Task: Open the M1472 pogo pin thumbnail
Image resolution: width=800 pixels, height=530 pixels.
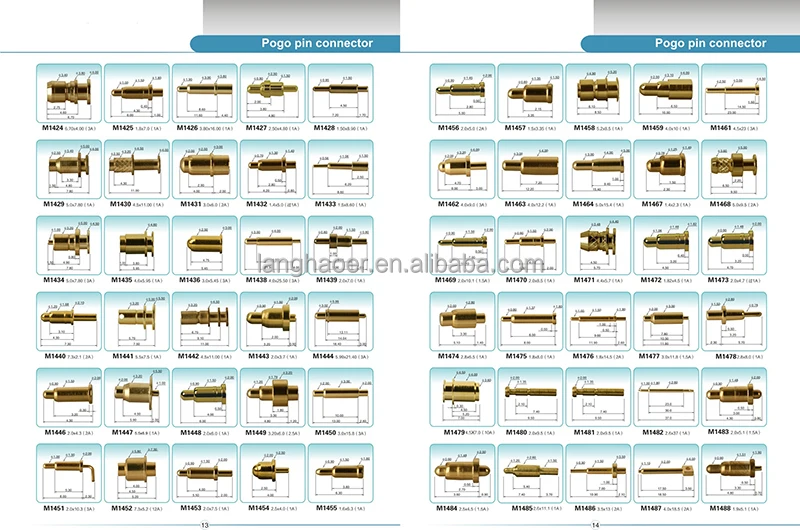Action: tap(666, 245)
